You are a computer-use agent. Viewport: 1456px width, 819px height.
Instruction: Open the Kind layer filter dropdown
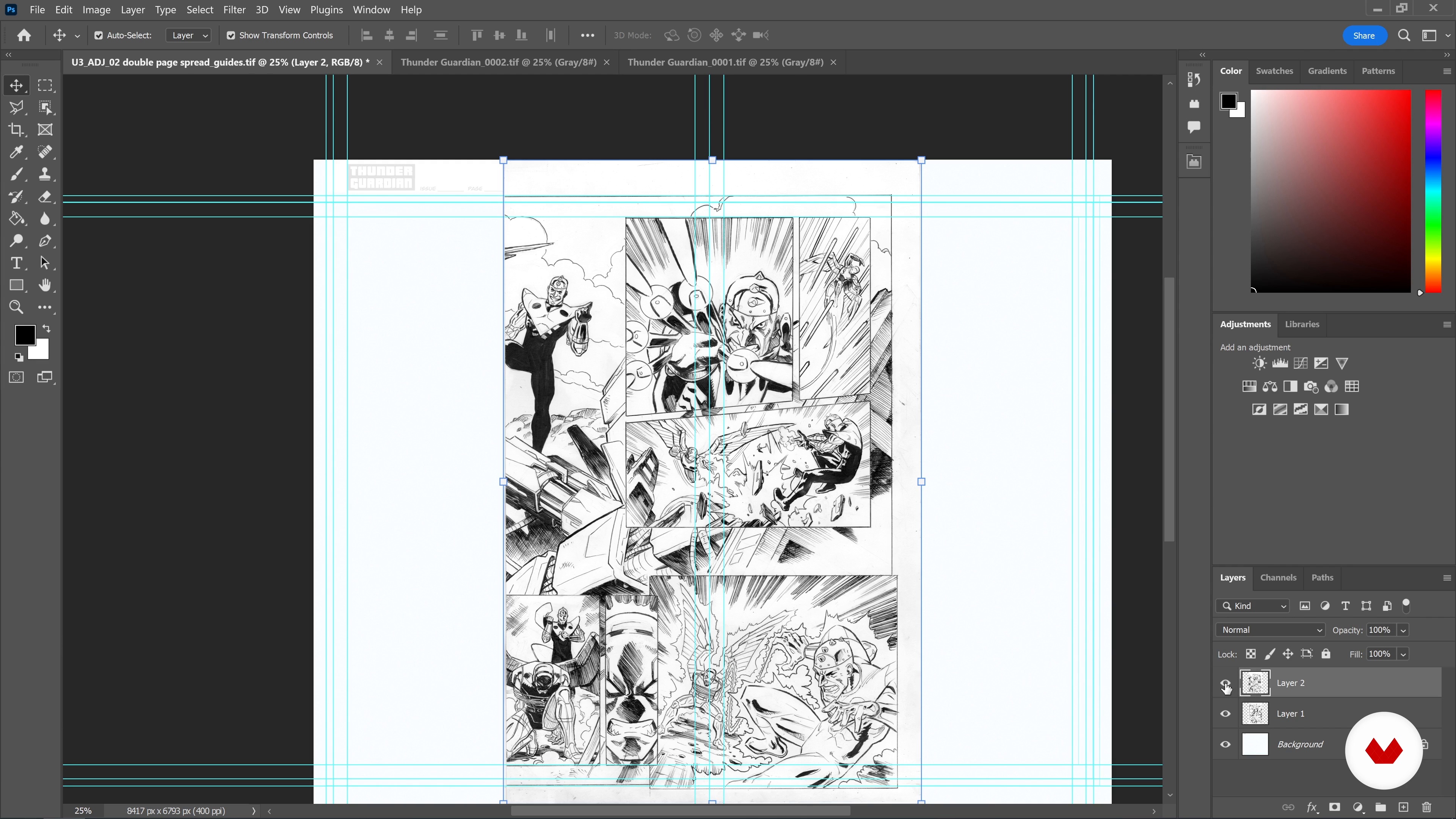click(x=1252, y=606)
